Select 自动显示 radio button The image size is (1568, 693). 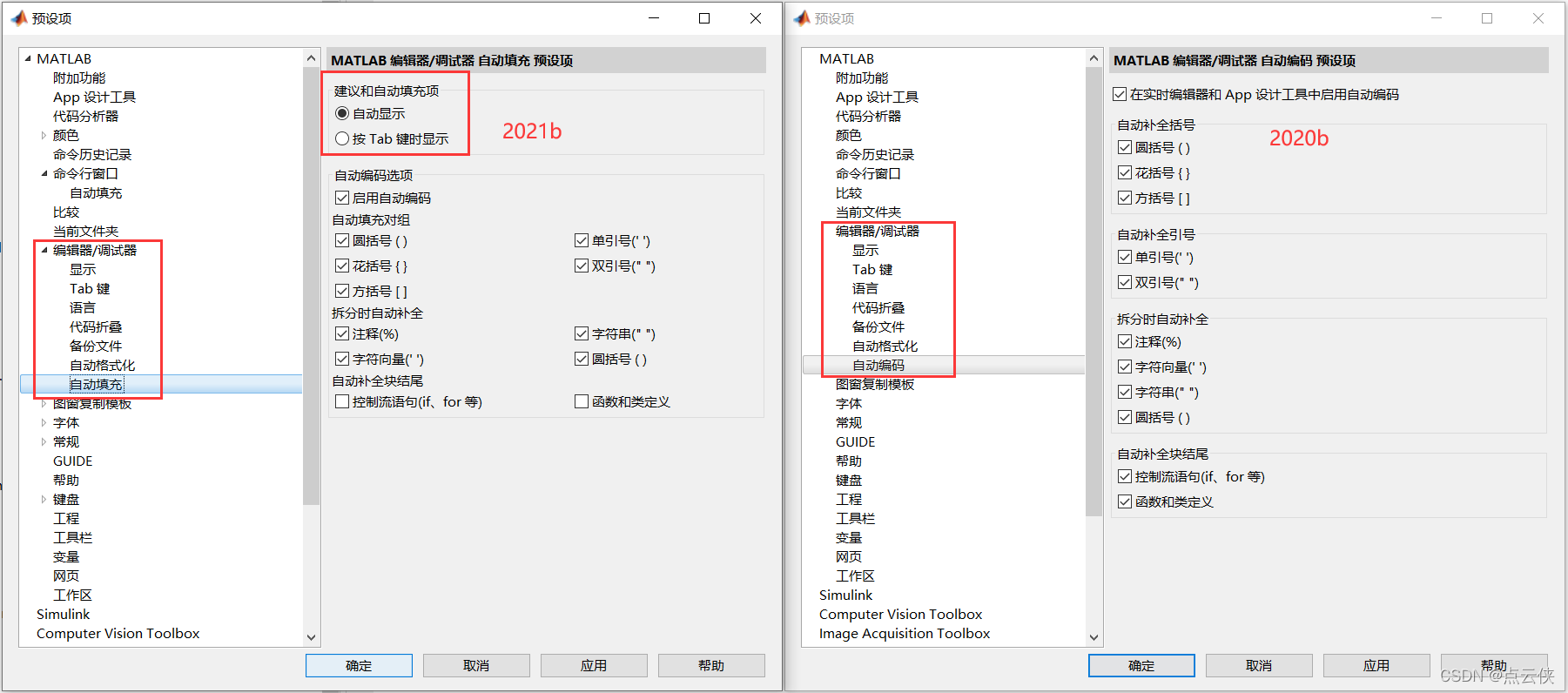tap(342, 114)
